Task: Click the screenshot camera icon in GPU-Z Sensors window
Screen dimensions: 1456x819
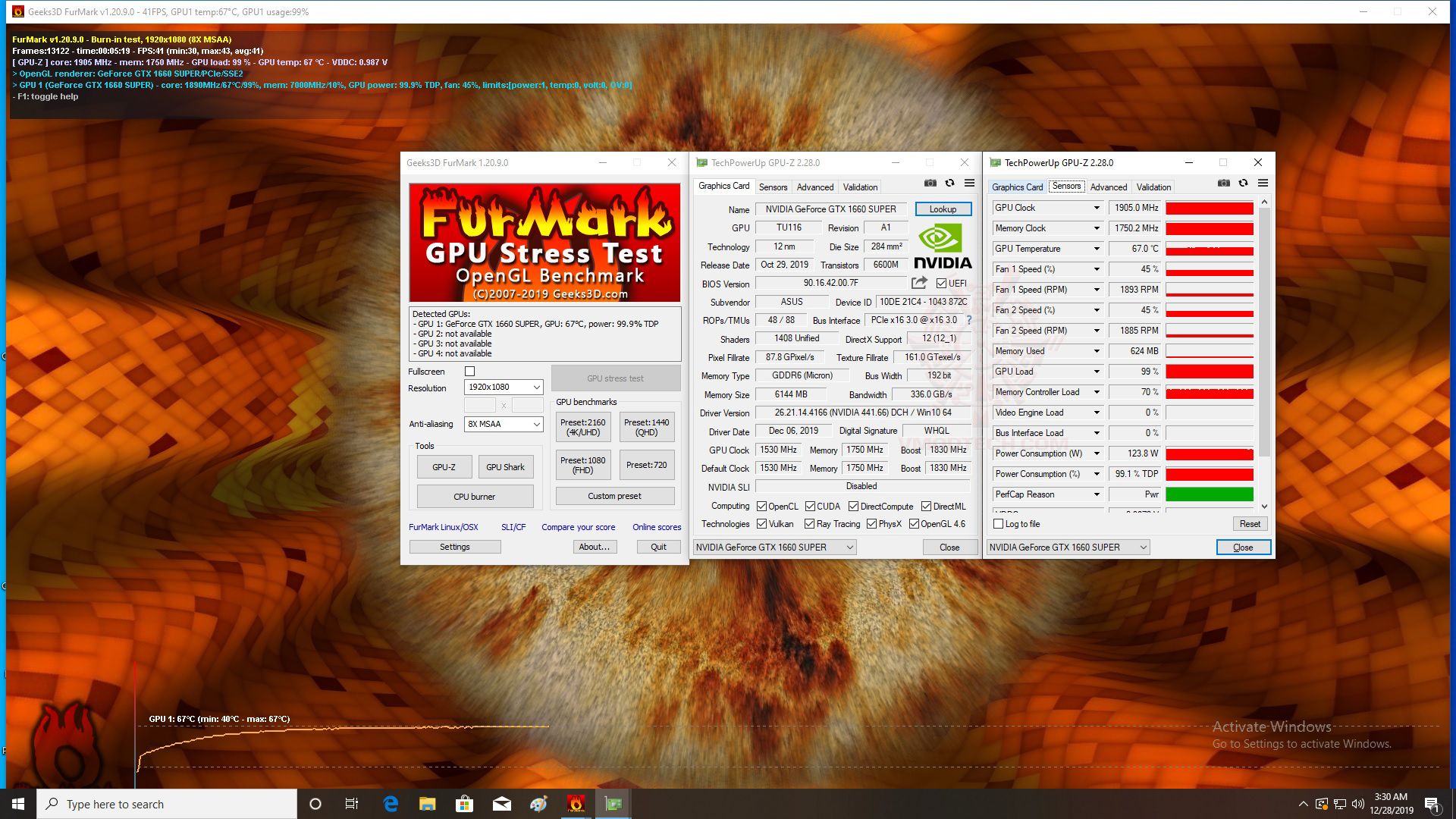Action: (x=1223, y=183)
